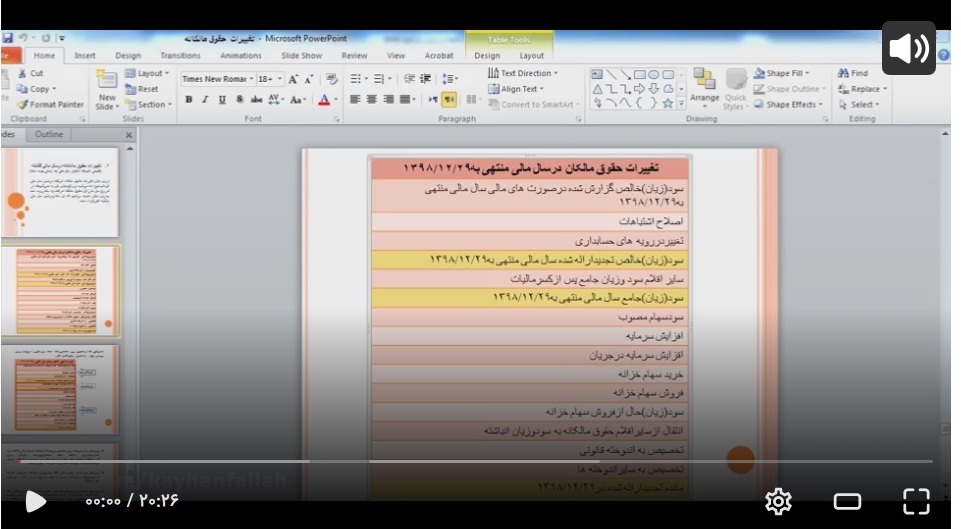Toggle right-to-left text direction
961x529 pixels.
[x=449, y=99]
